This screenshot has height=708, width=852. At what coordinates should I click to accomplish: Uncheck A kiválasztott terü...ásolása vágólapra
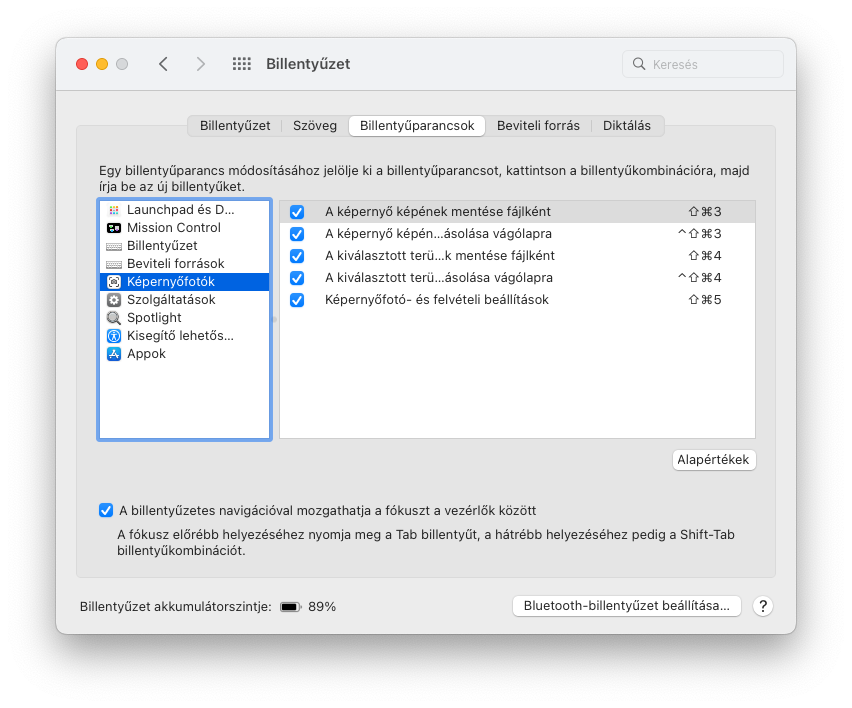[x=297, y=278]
